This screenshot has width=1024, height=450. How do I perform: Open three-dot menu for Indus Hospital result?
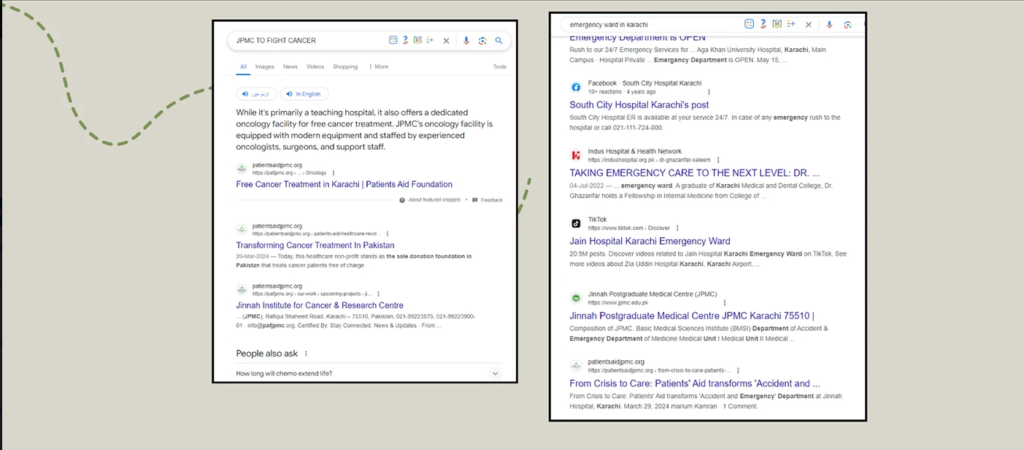click(718, 160)
